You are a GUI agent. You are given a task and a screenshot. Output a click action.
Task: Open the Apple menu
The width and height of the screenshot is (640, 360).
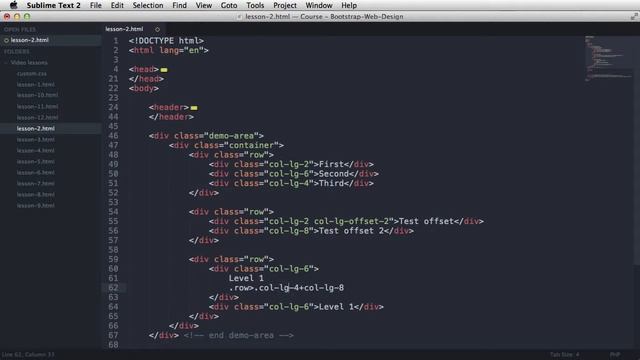[x=13, y=5]
